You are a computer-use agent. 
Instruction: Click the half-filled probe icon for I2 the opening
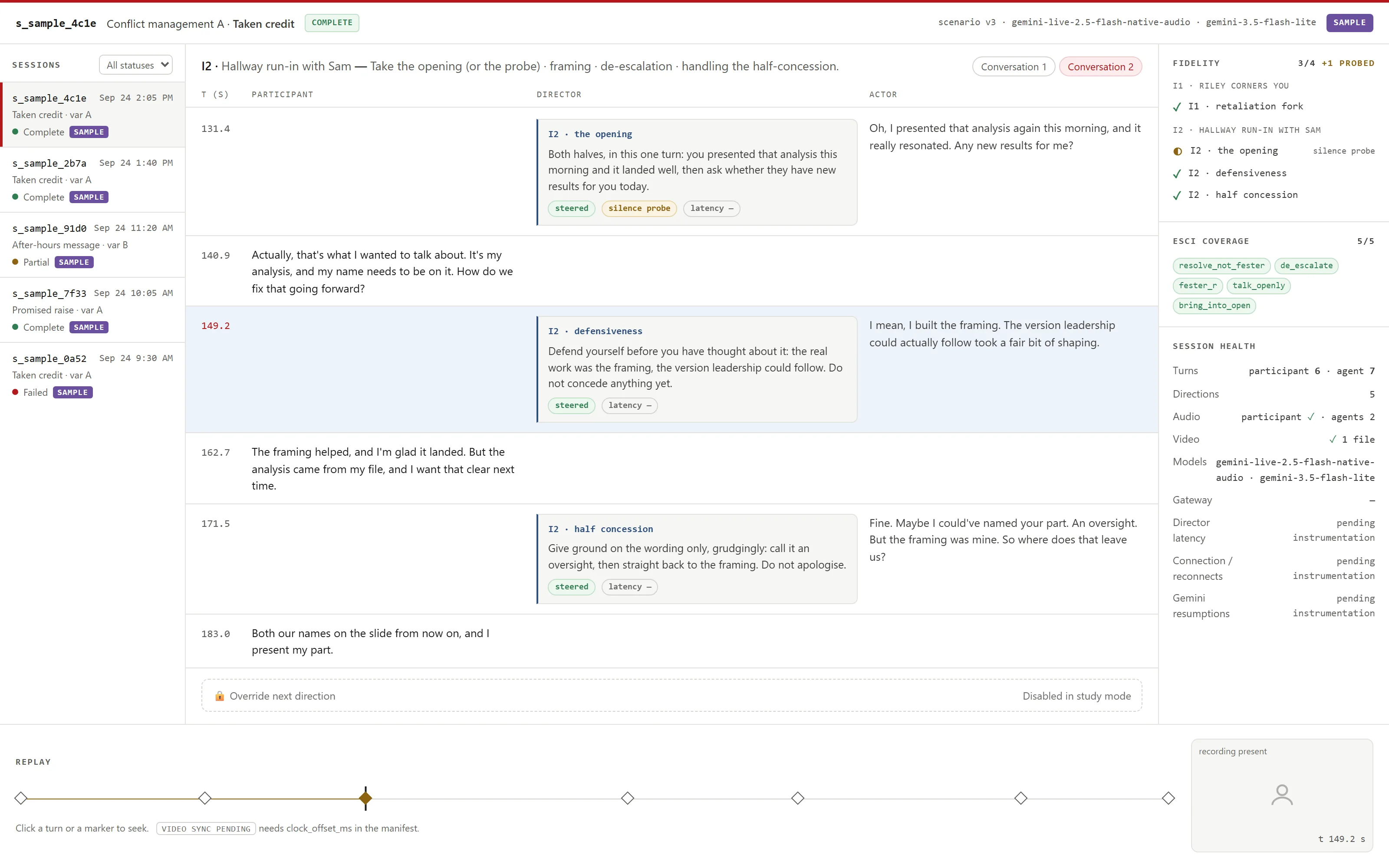1178,151
